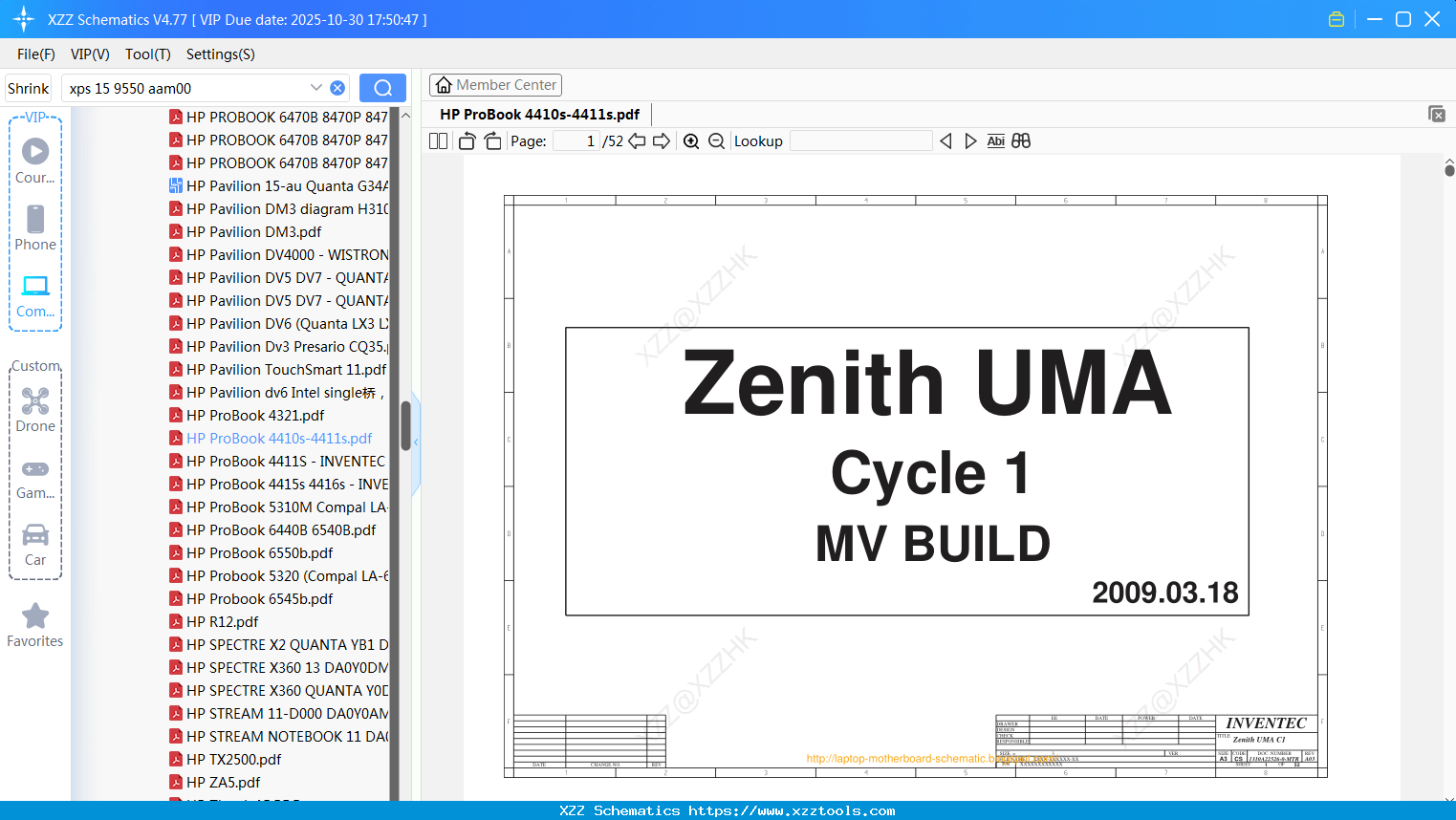Viewport: 1456px width, 820px height.
Task: Open the File(F) menu
Action: click(36, 54)
